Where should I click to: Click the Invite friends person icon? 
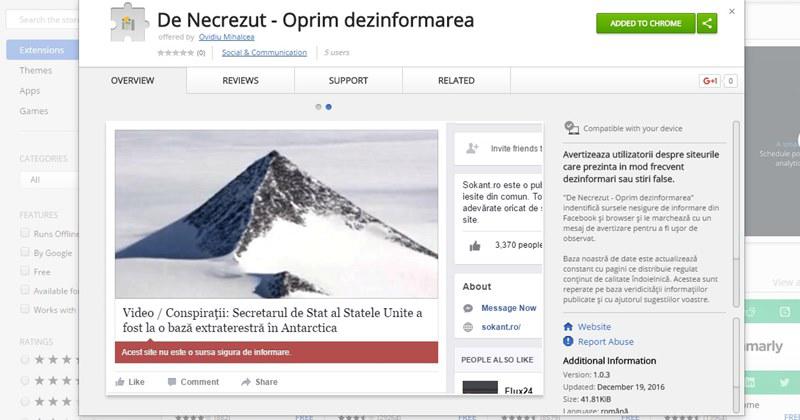click(472, 148)
